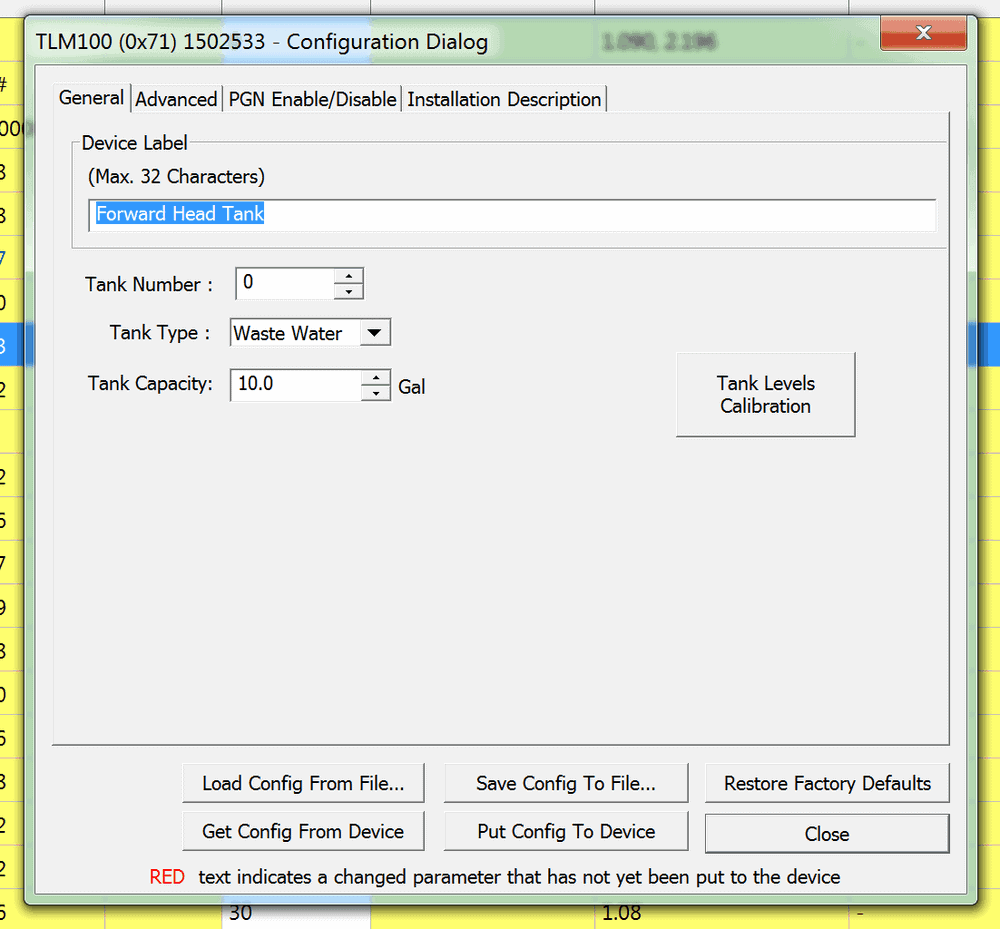The height and width of the screenshot is (929, 1000).
Task: Get Config From Device
Action: (x=303, y=830)
